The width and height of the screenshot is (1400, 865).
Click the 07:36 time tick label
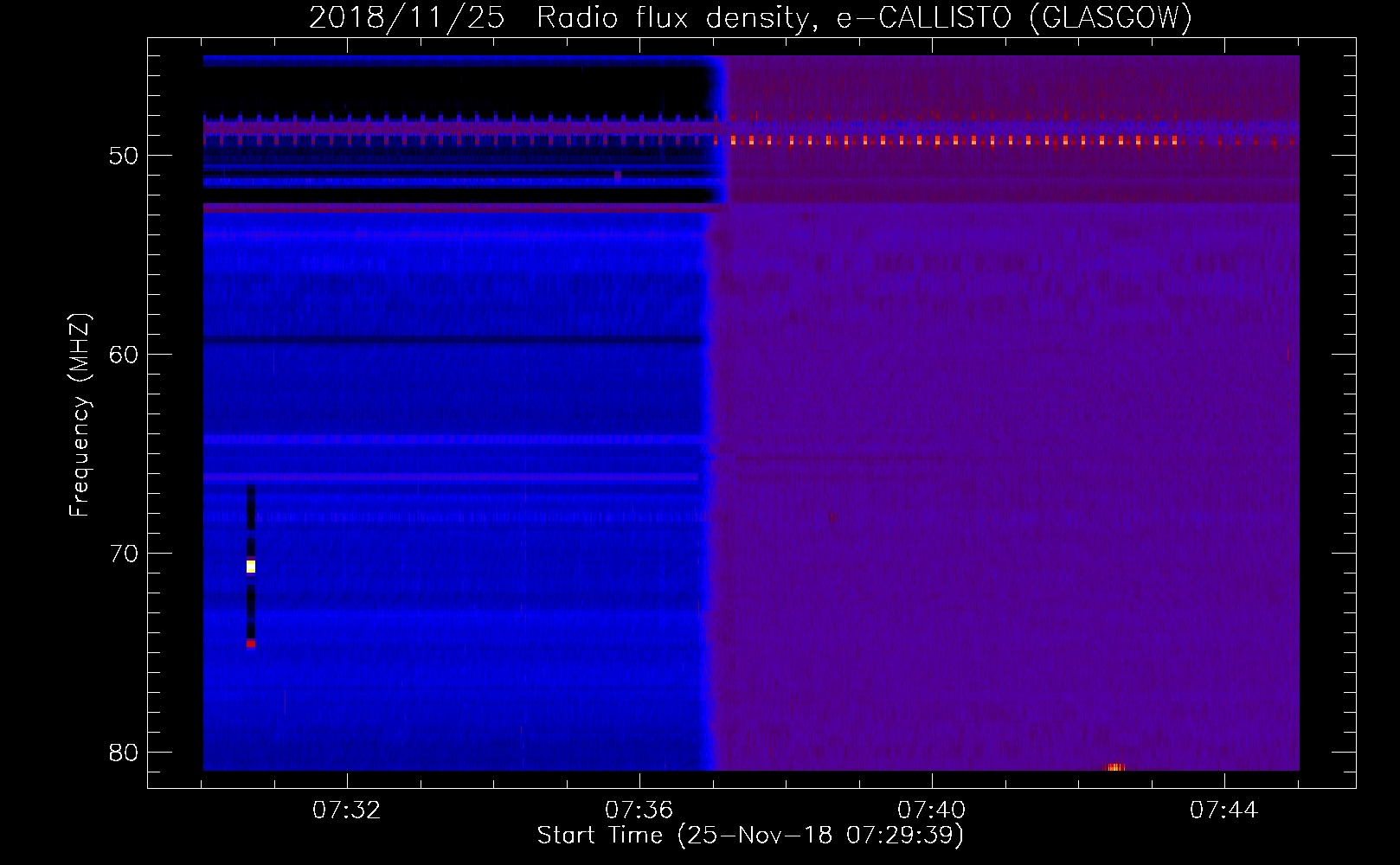coord(639,811)
